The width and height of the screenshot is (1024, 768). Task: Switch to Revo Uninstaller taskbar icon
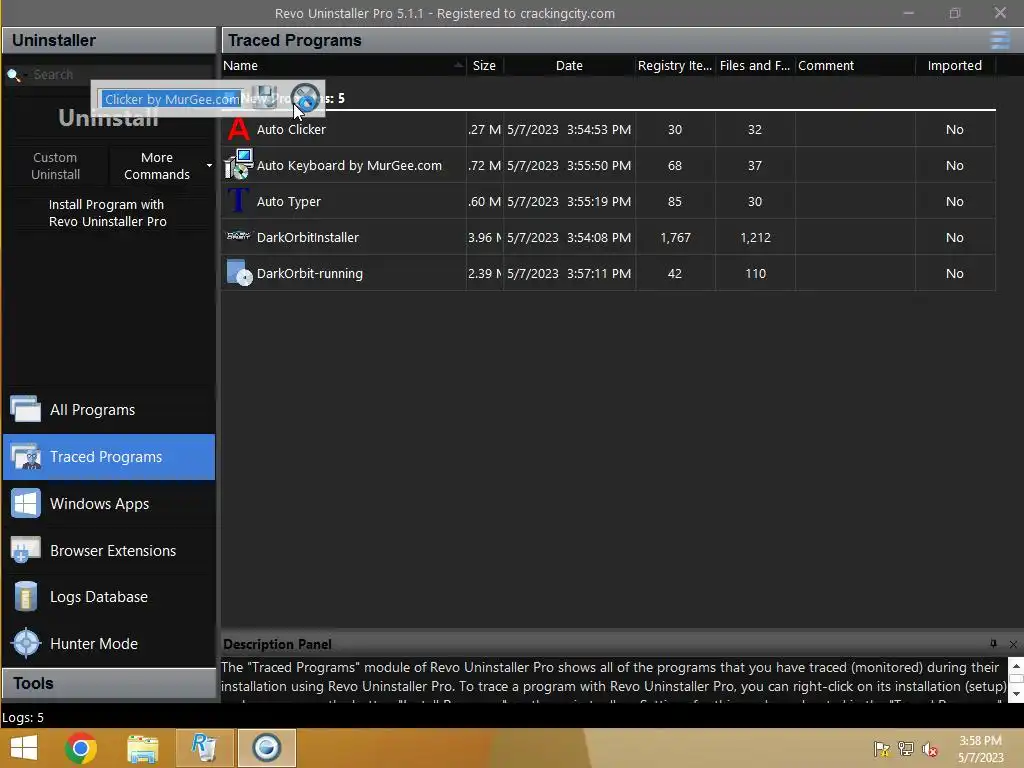click(x=204, y=748)
